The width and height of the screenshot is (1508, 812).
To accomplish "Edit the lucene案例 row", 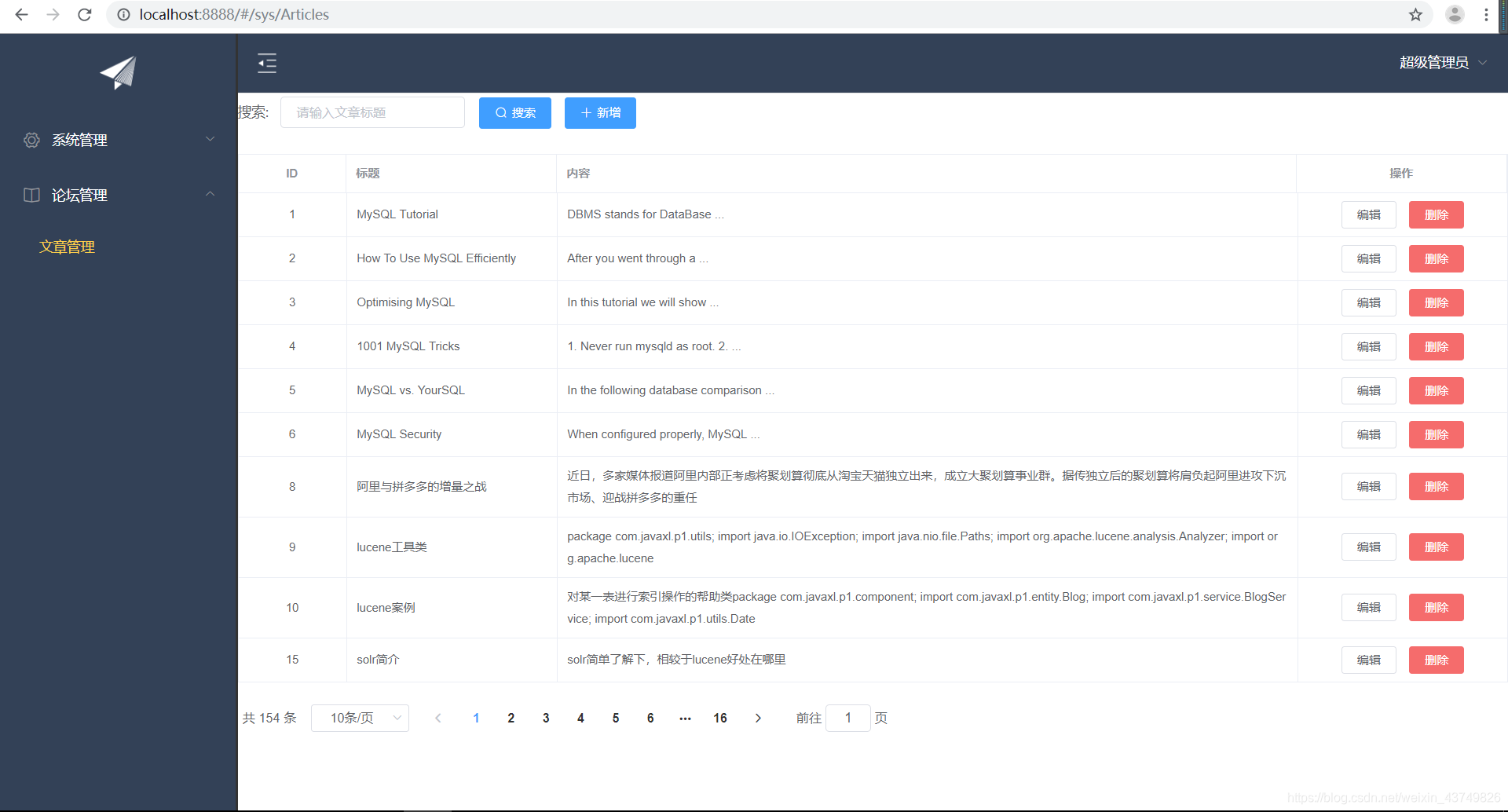I will pos(1368,607).
